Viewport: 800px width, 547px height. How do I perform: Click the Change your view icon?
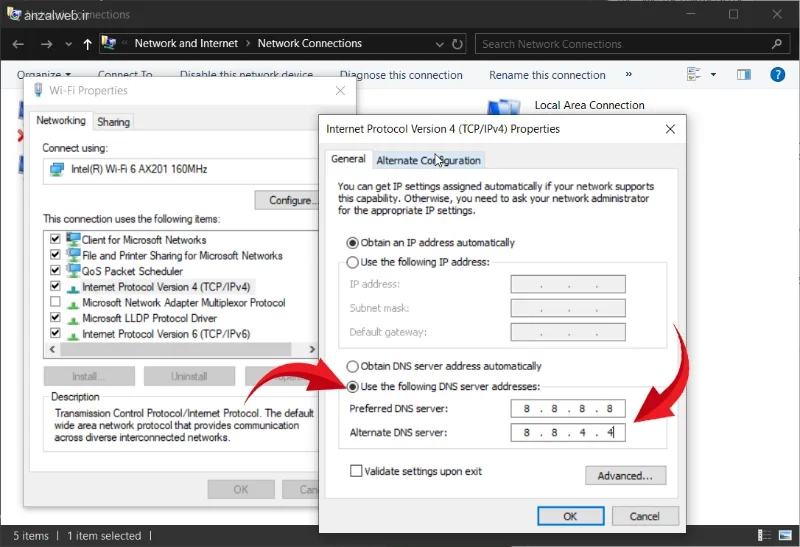coord(694,74)
